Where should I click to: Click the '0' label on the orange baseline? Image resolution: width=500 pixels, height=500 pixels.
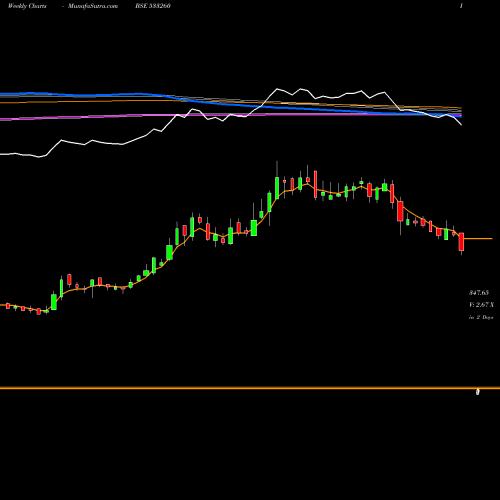[x=478, y=392]
